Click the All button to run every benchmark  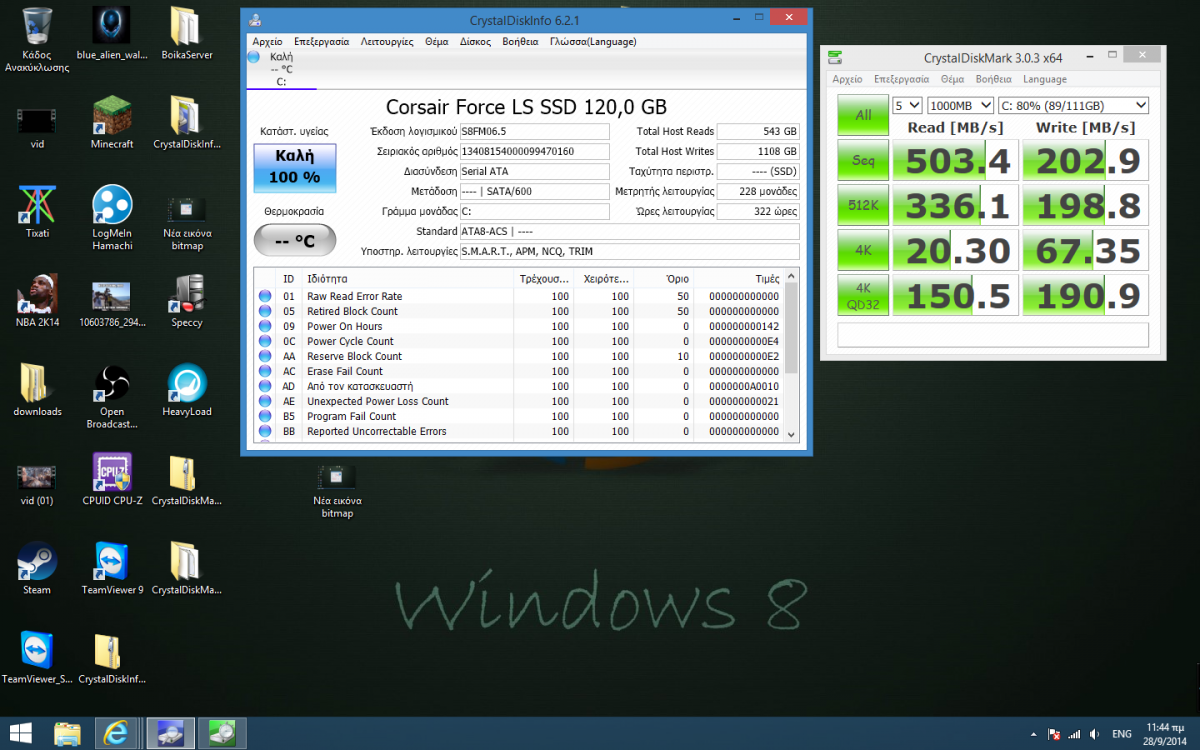[862, 115]
